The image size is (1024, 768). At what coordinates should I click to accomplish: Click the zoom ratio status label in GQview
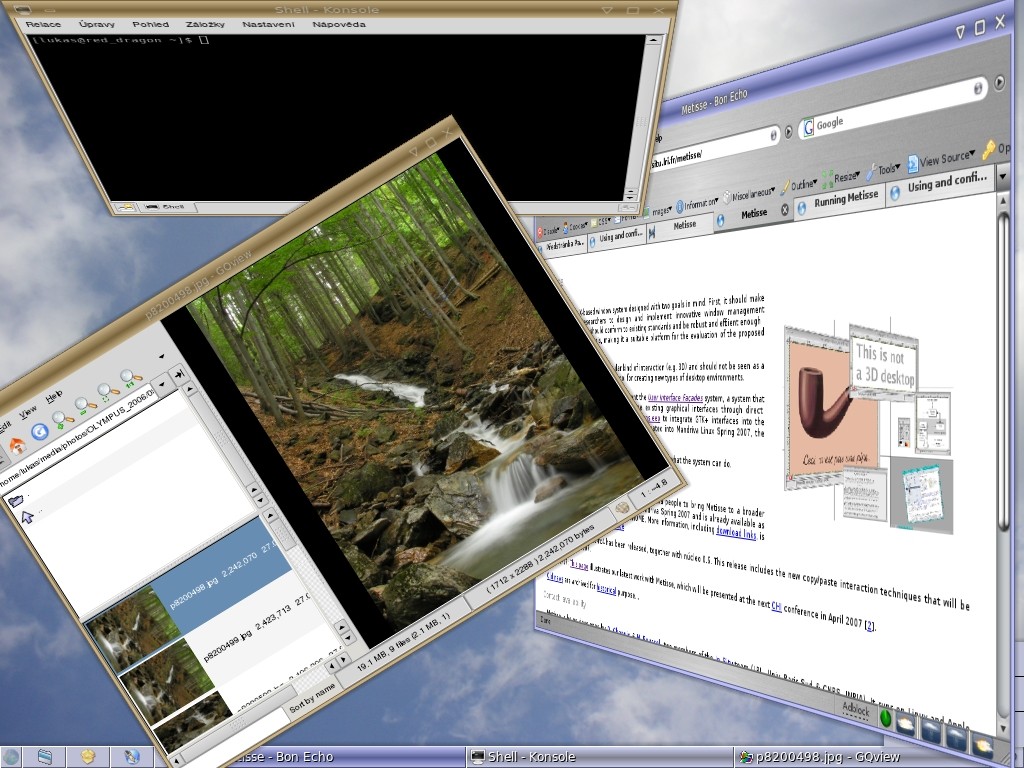pos(655,487)
